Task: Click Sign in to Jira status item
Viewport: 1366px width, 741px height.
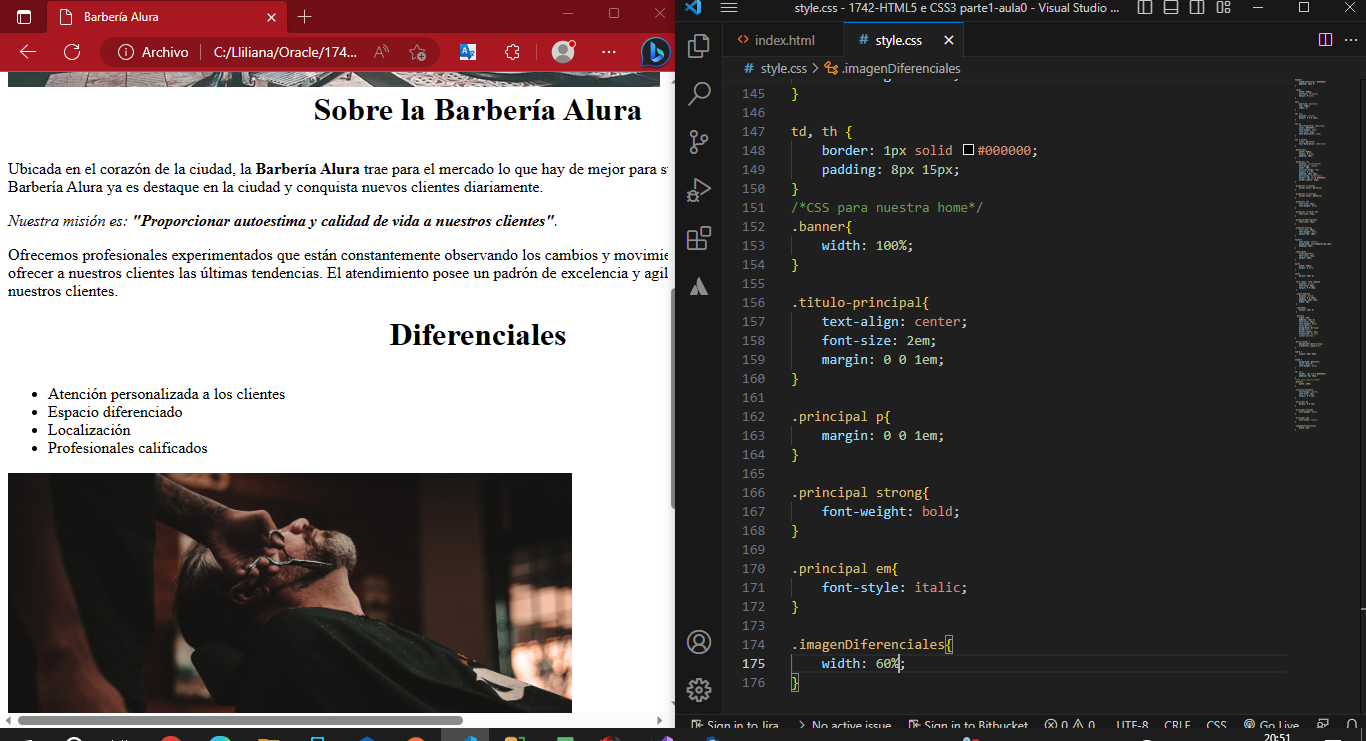Action: click(735, 726)
